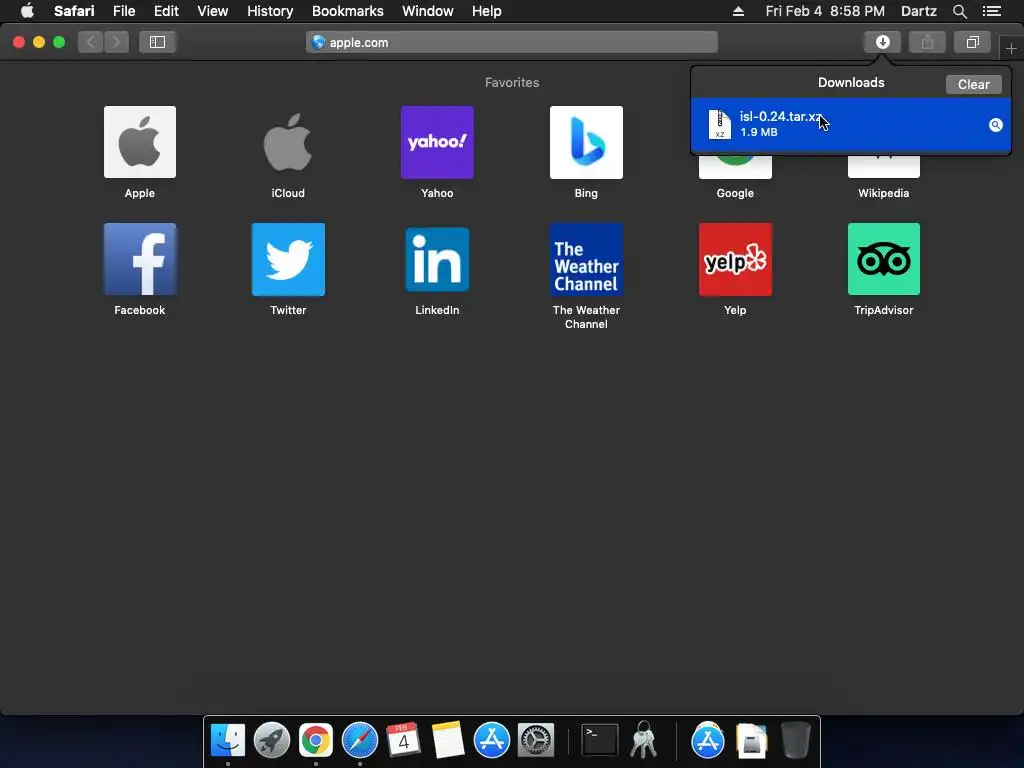
Task: Open the Facebook favorite
Action: [x=140, y=259]
